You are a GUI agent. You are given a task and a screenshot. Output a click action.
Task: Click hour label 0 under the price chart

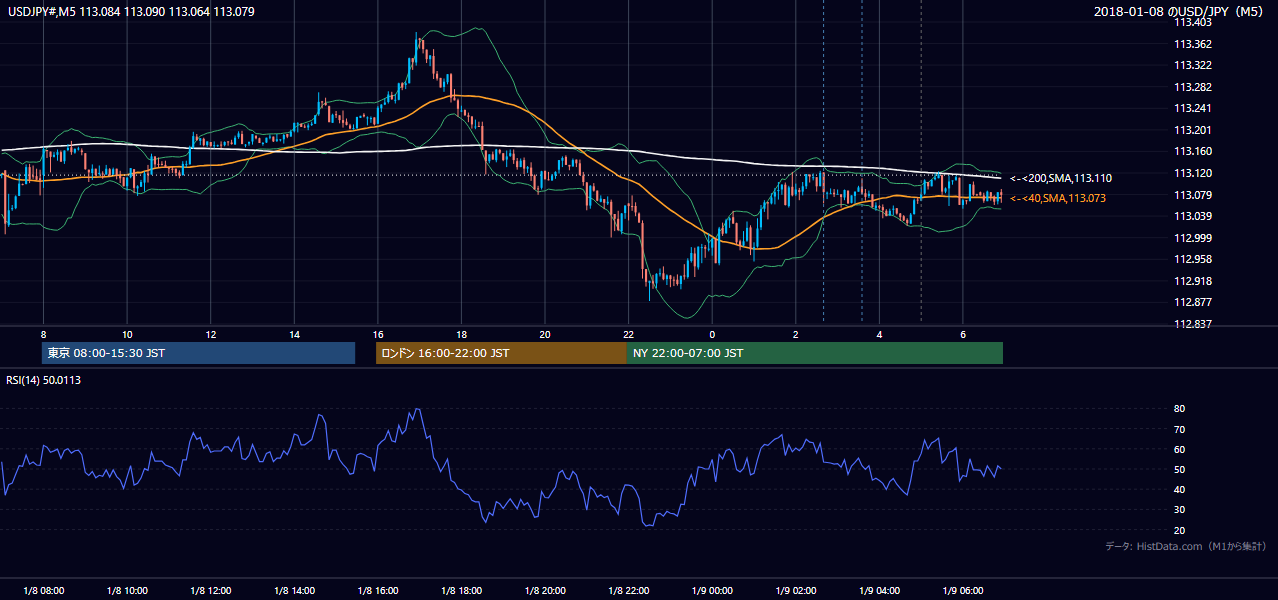[x=712, y=334]
